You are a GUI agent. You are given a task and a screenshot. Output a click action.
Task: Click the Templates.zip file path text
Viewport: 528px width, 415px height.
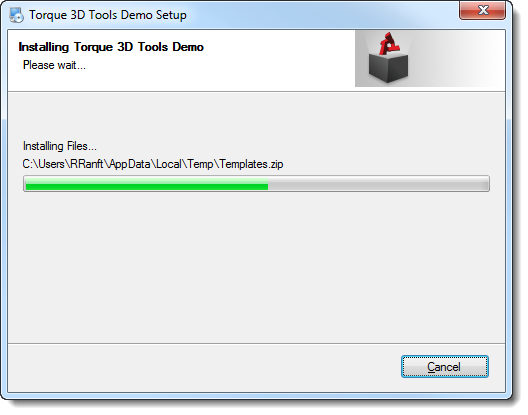coord(155,166)
